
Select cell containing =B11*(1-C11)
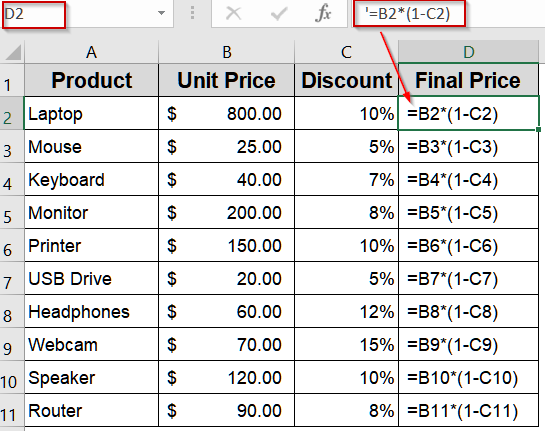(469, 410)
